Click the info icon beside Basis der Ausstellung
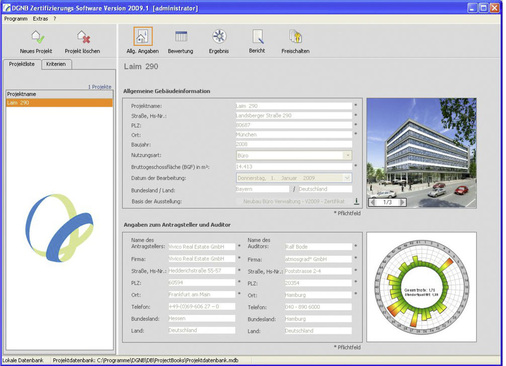506x366 pixels. (x=356, y=201)
